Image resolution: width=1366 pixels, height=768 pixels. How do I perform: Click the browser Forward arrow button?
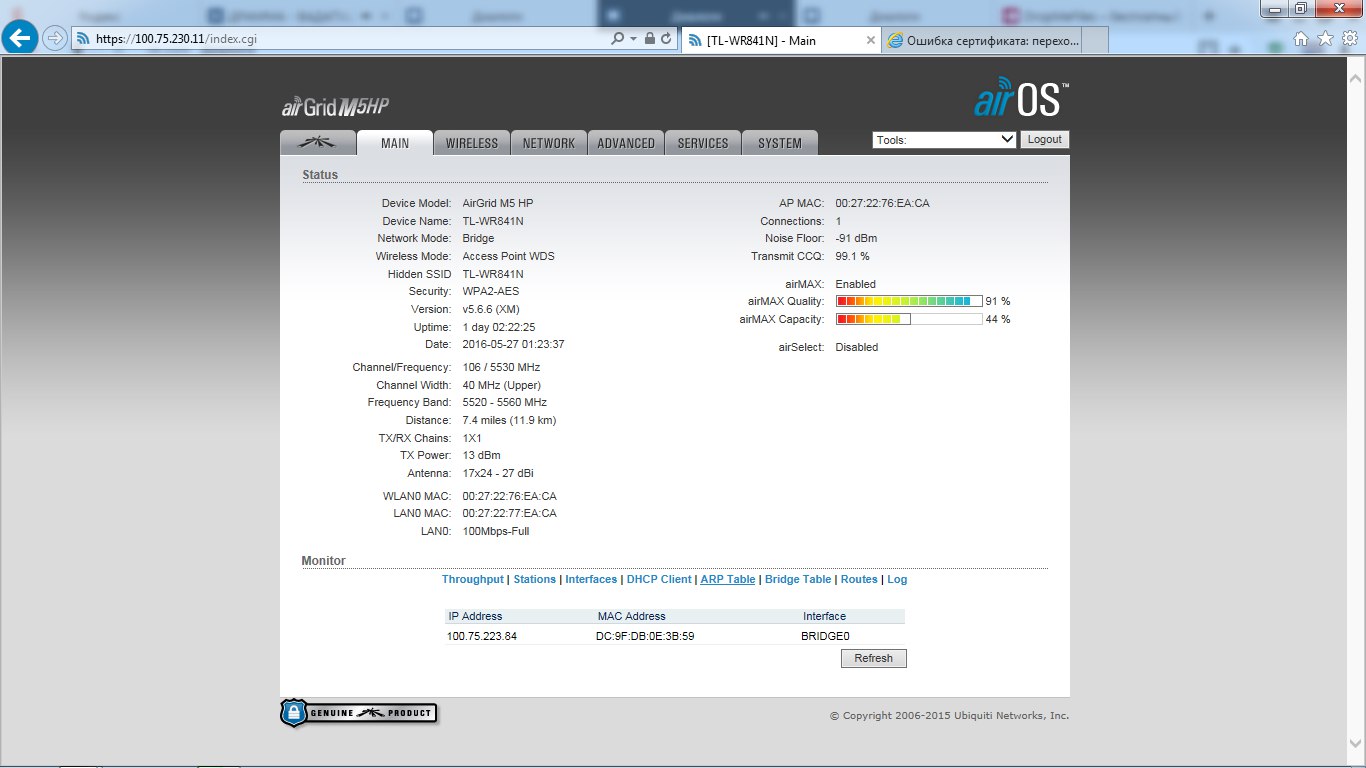(55, 39)
